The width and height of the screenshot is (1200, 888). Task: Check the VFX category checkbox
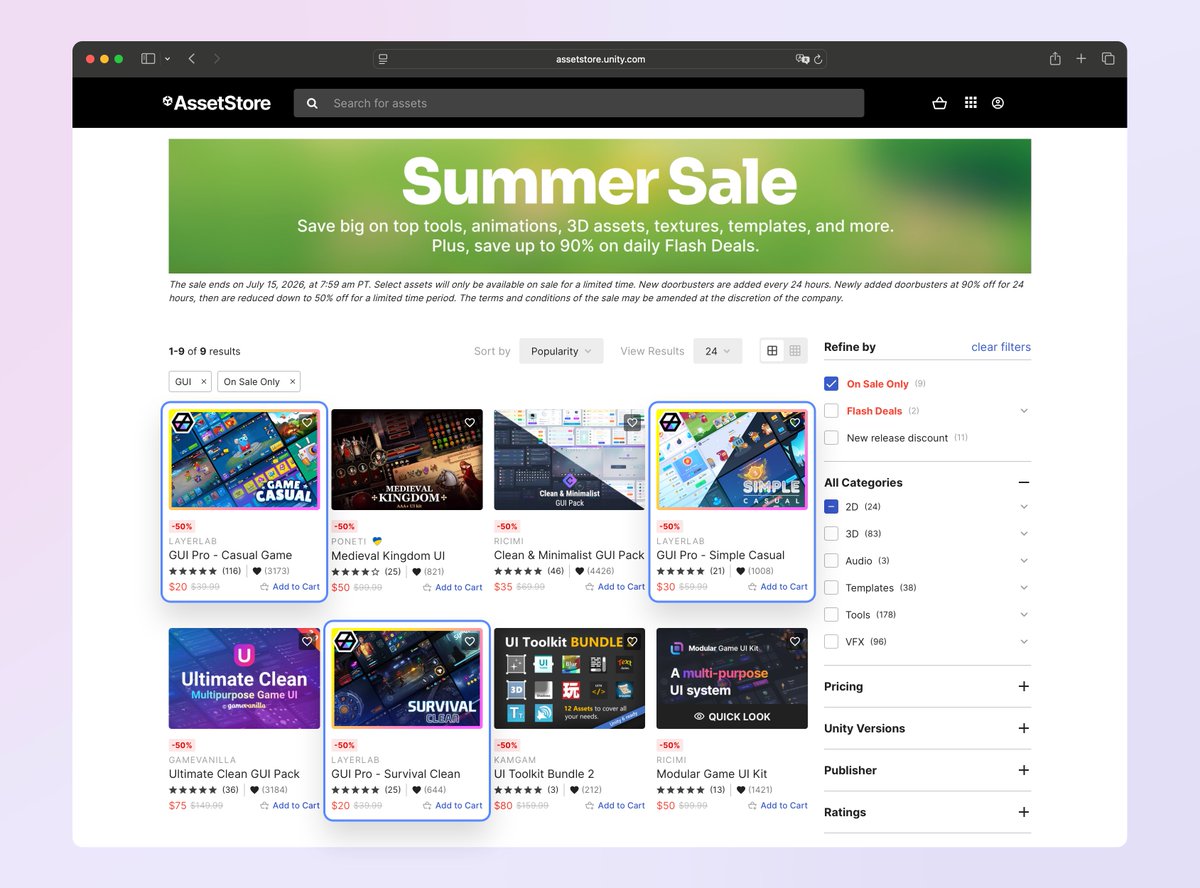coord(831,642)
